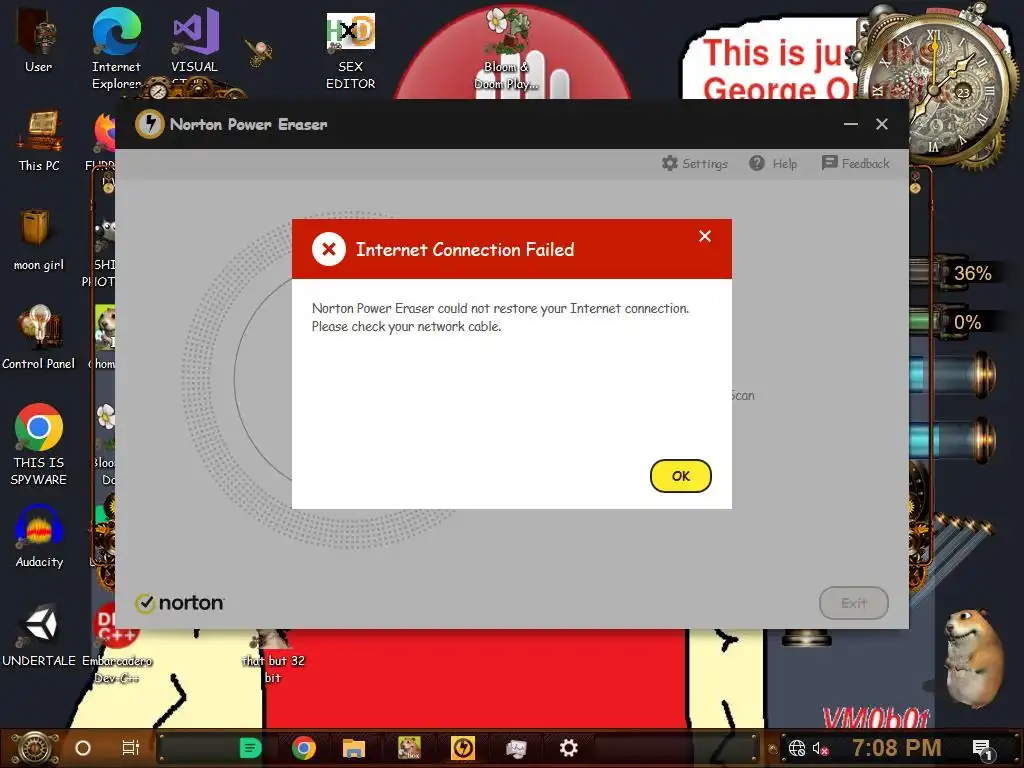1024x768 pixels.
Task: Open the VISUAL Studio desktop shortcut
Action: 195,49
